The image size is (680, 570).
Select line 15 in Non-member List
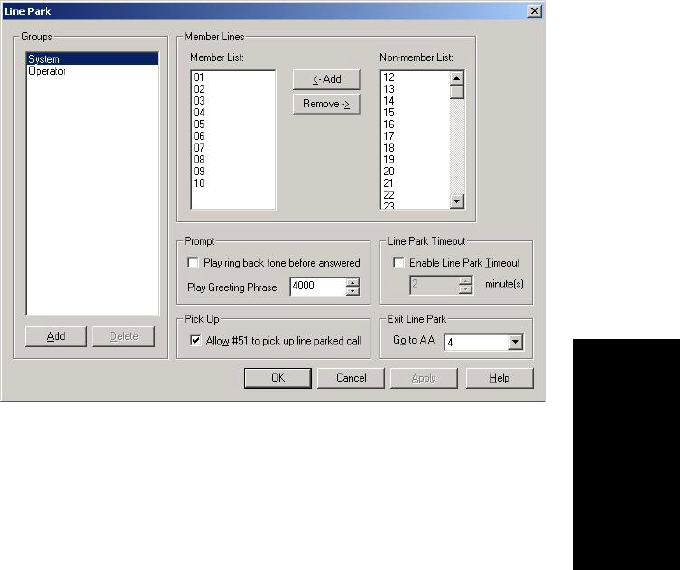pos(415,112)
